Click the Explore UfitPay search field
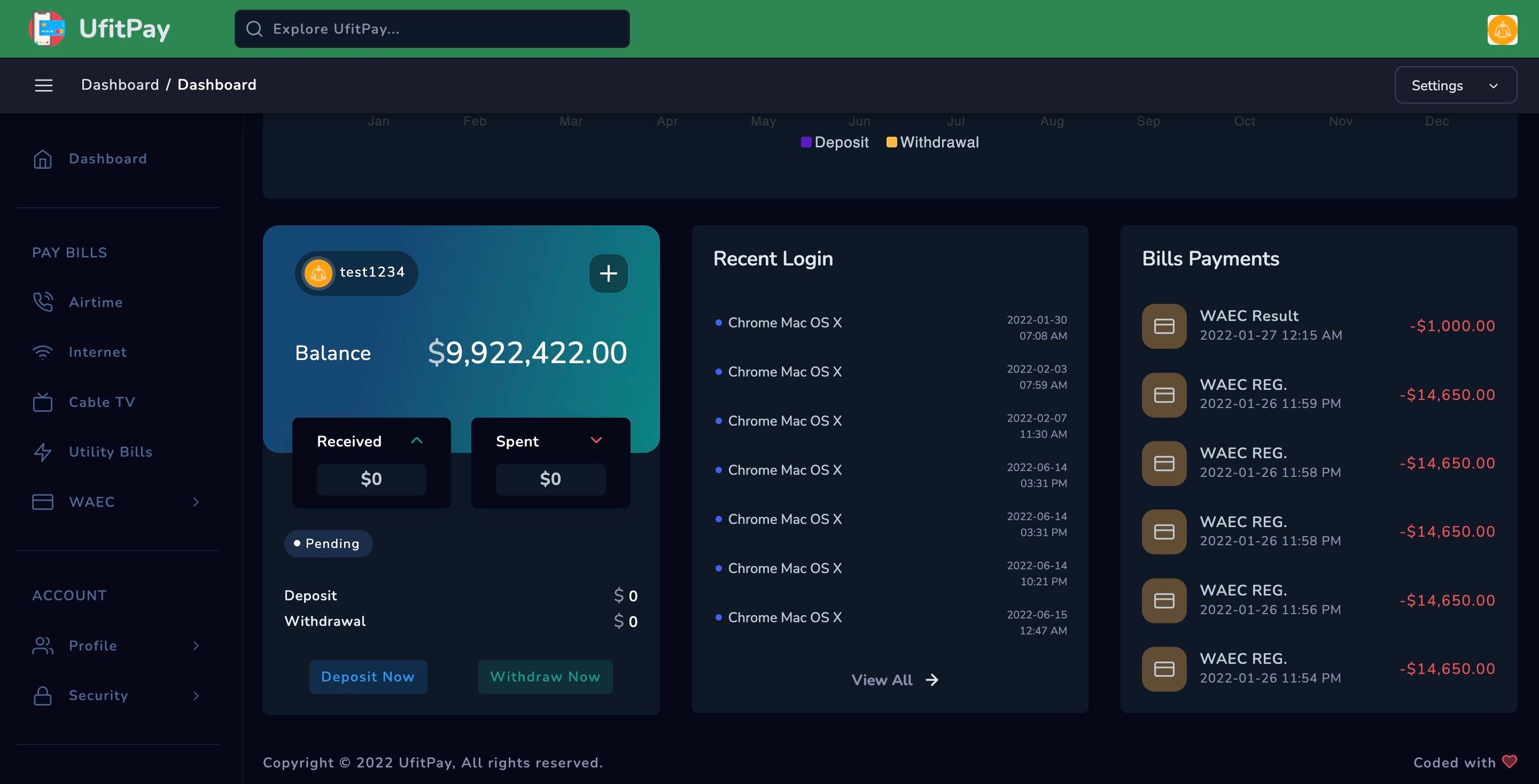The height and width of the screenshot is (784, 1539). [432, 29]
